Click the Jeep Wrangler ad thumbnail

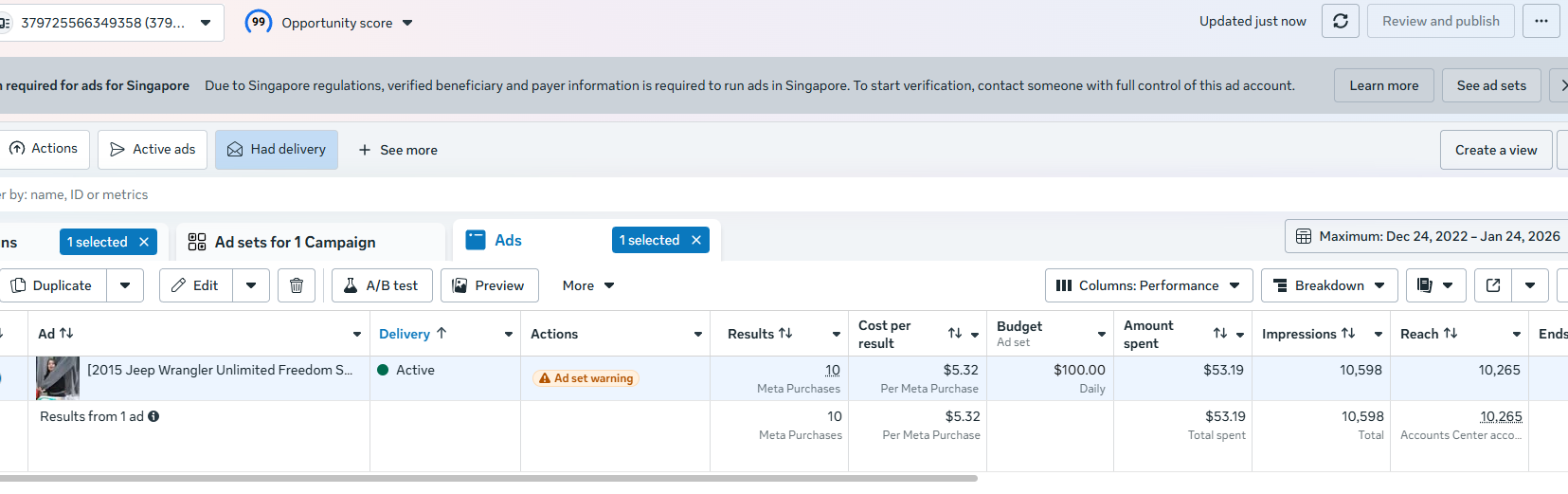[57, 378]
